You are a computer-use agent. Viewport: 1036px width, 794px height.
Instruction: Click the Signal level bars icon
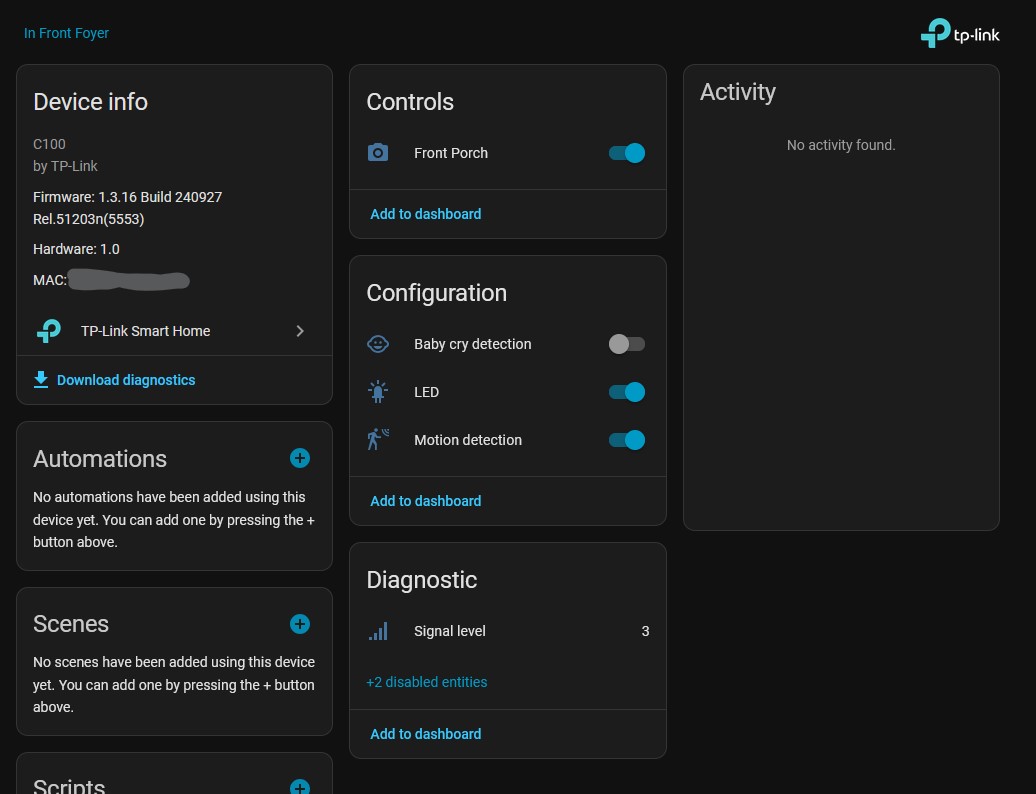click(378, 631)
